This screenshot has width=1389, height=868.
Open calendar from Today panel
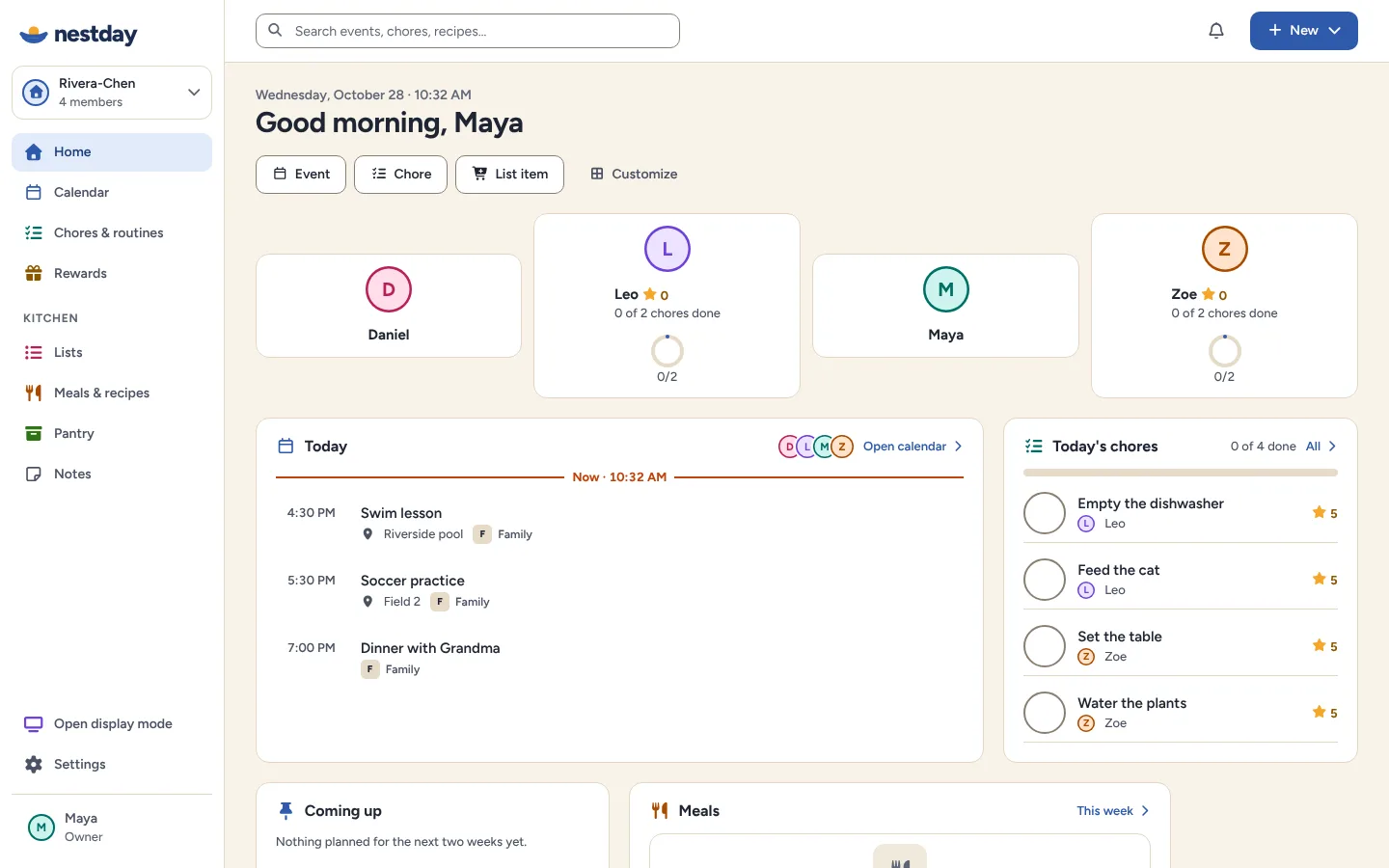click(912, 447)
